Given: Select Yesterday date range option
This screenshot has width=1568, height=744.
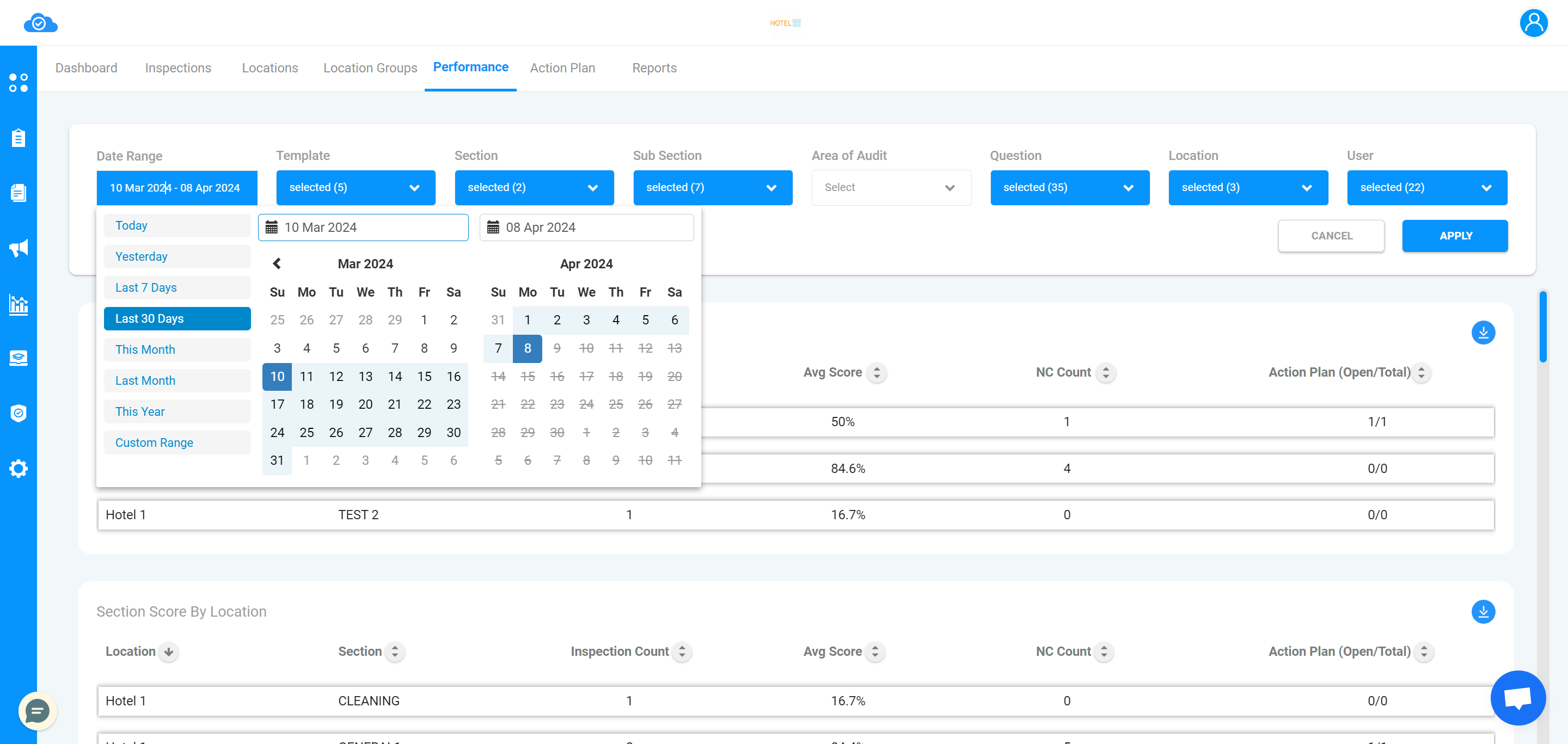Looking at the screenshot, I should point(141,256).
